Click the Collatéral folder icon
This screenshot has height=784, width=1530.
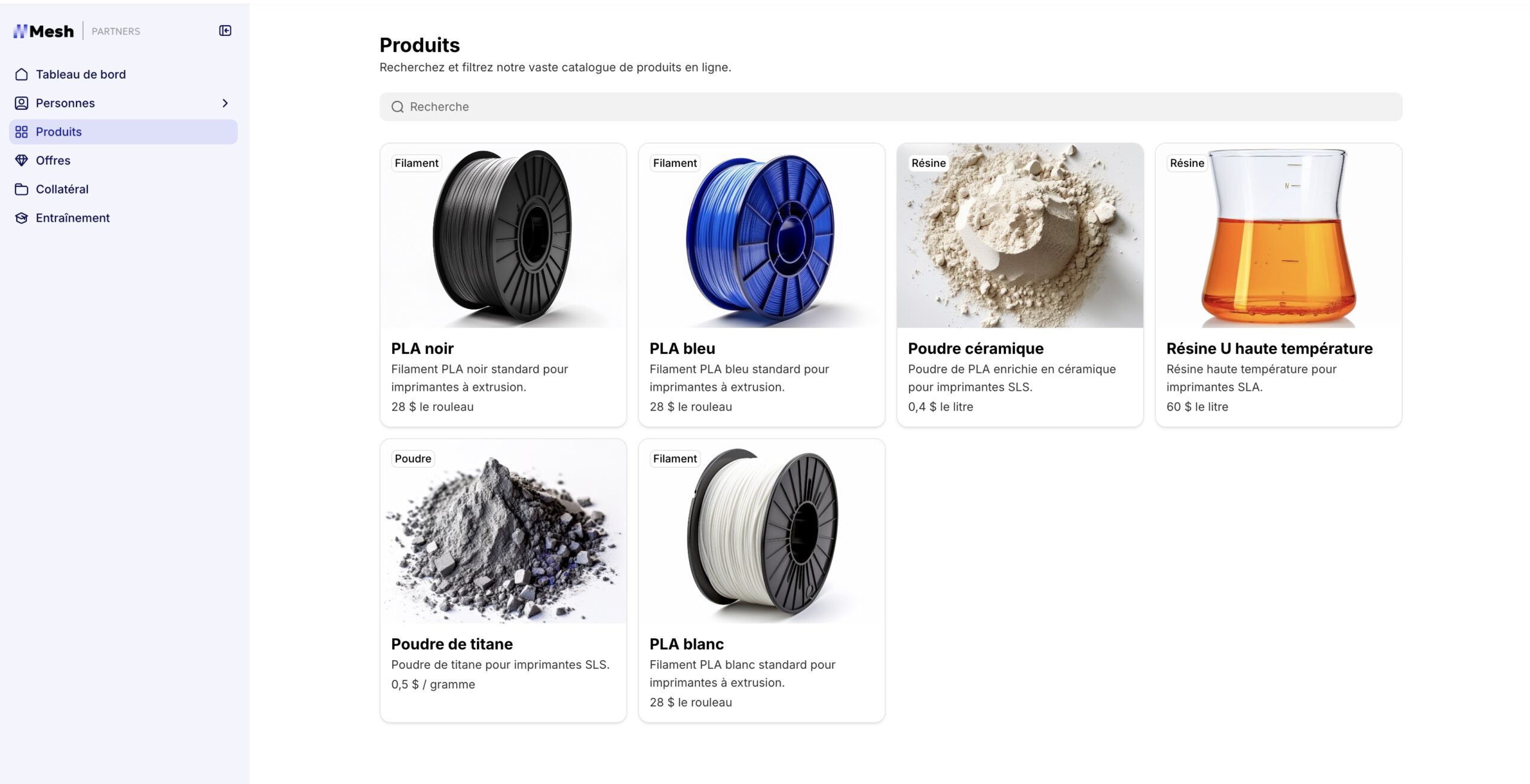[22, 189]
